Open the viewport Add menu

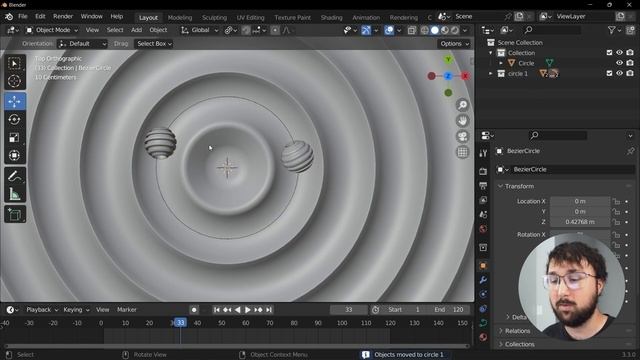click(136, 30)
